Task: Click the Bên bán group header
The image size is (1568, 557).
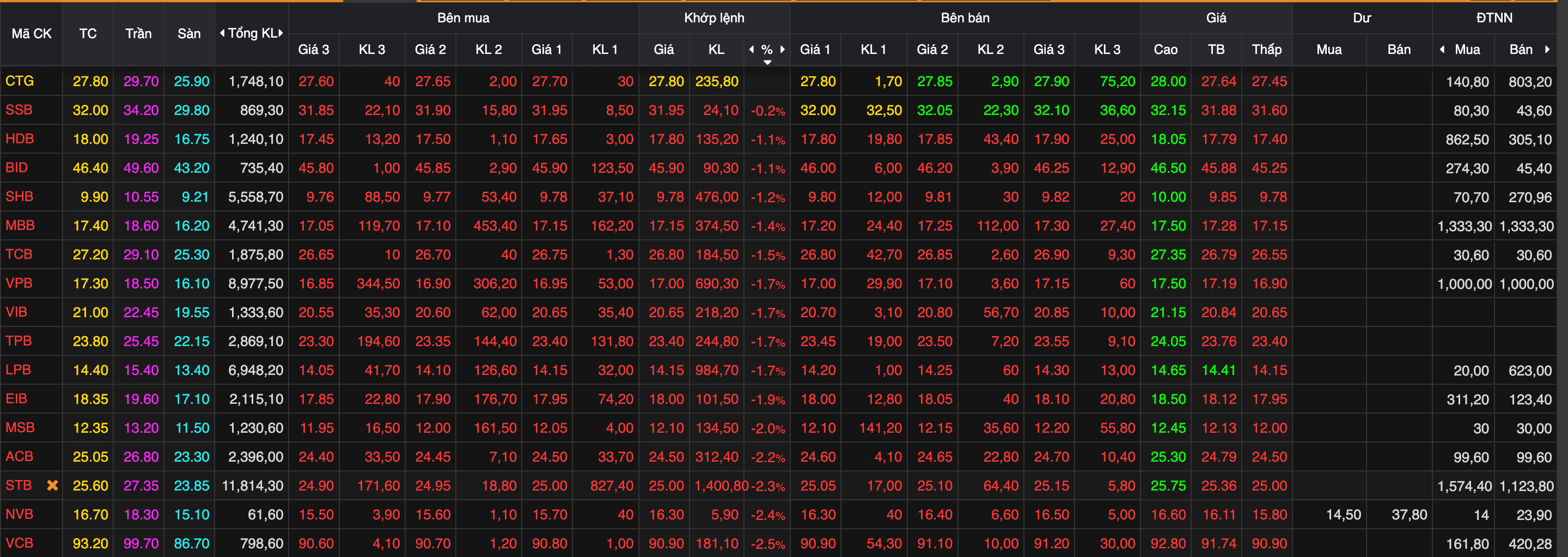Action: click(966, 17)
